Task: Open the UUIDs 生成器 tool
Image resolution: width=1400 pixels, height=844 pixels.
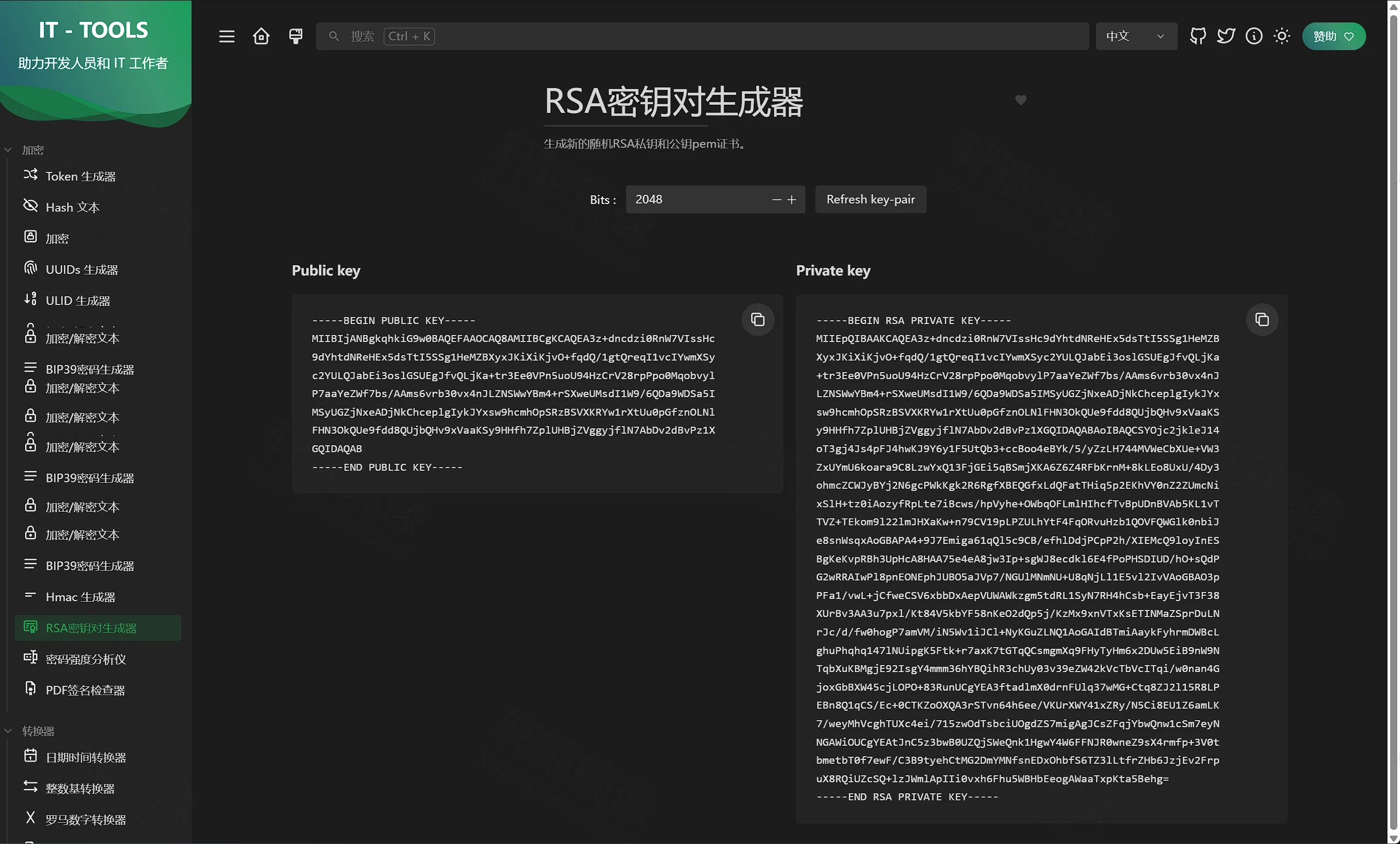Action: [x=98, y=269]
